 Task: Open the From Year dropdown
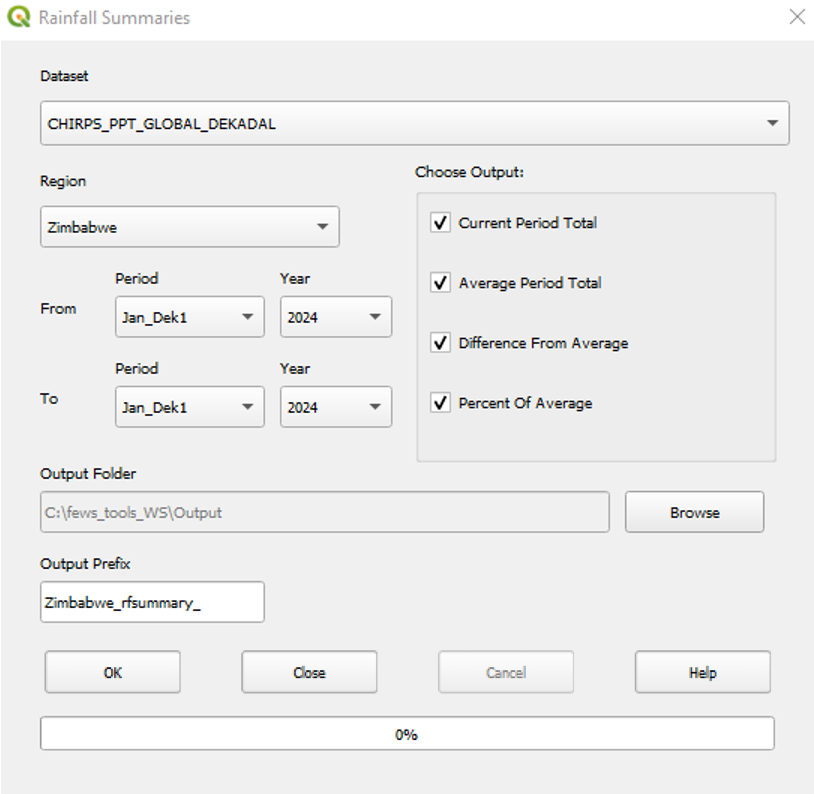(x=335, y=317)
